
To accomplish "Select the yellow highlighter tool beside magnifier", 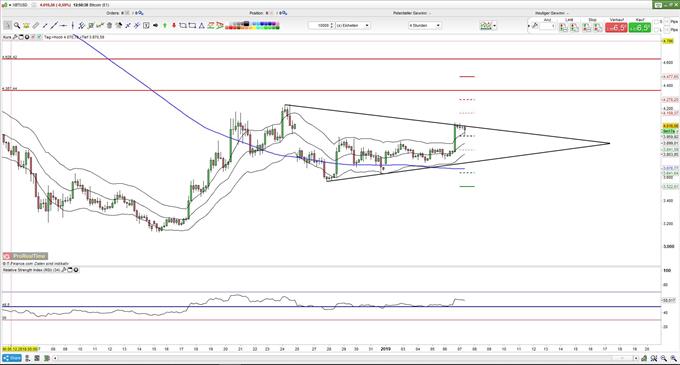I will pos(26,25).
